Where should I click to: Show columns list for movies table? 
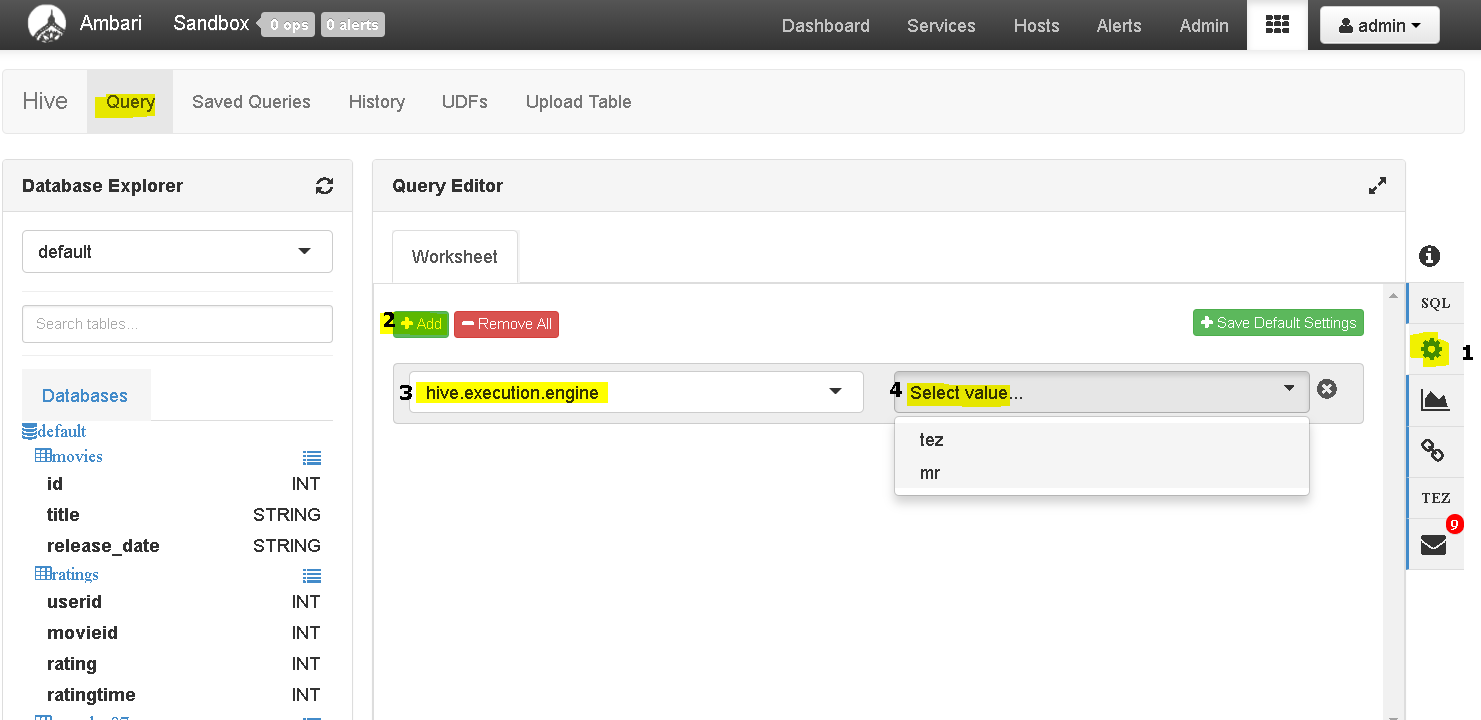click(312, 458)
